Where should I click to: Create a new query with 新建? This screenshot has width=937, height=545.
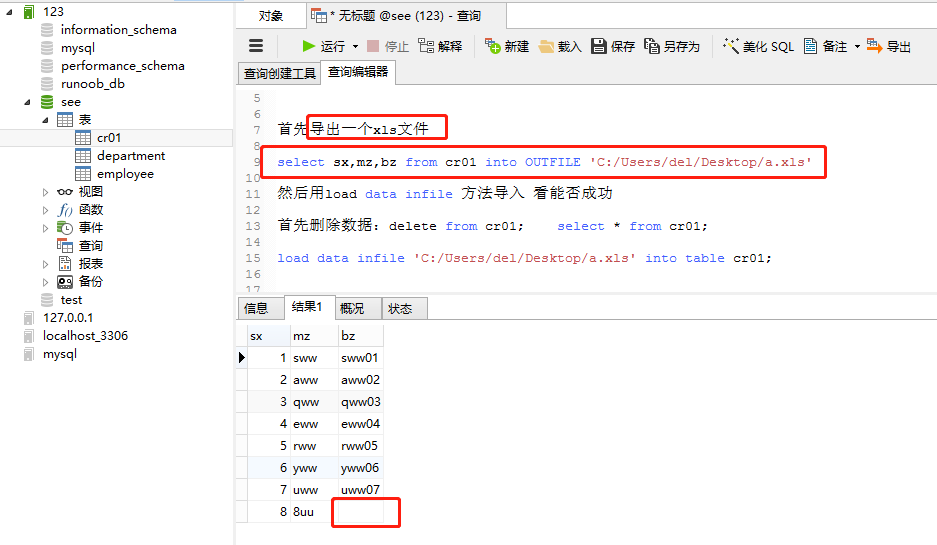point(507,46)
